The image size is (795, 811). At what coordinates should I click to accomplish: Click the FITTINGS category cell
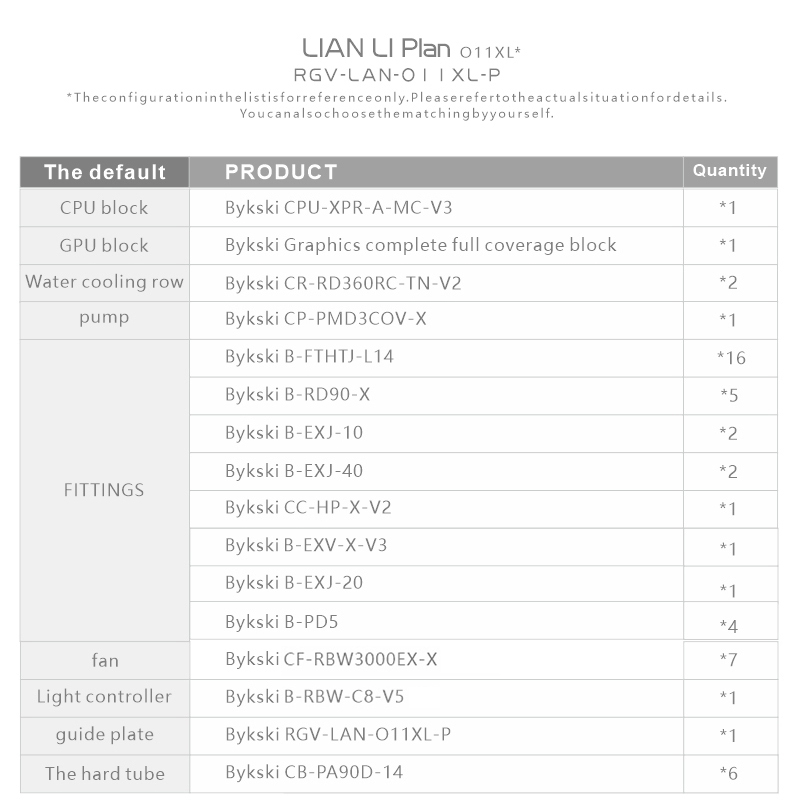(x=104, y=490)
